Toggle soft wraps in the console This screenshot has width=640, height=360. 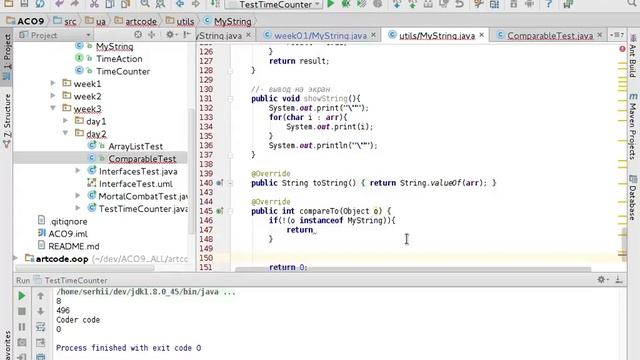(x=40, y=327)
